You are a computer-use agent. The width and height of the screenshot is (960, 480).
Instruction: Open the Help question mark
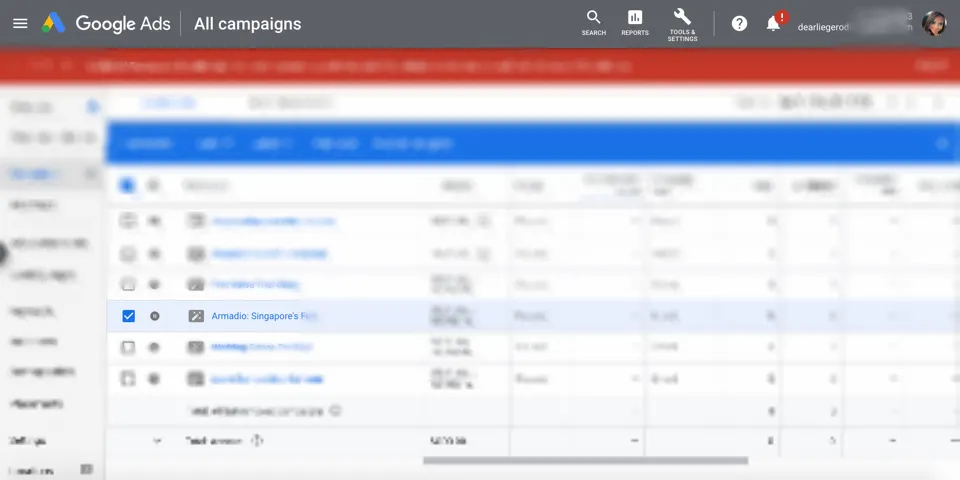(740, 24)
